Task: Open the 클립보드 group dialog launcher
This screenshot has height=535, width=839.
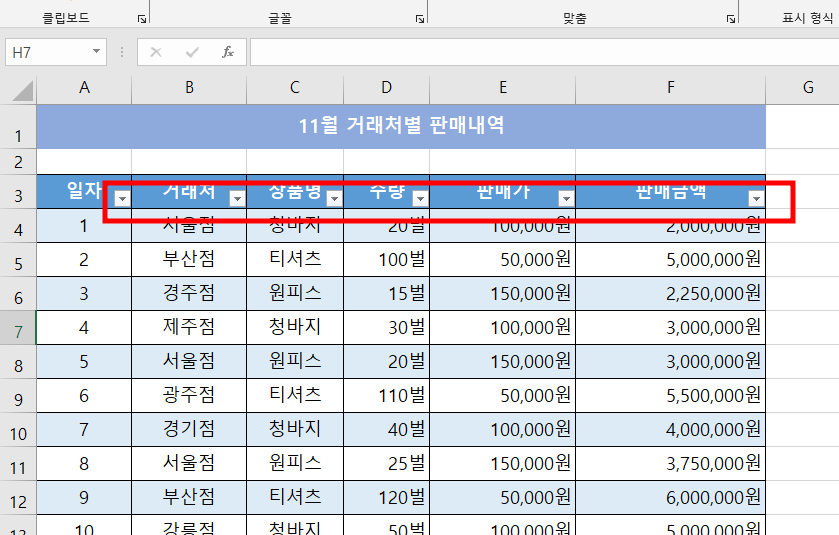Action: coord(142,19)
